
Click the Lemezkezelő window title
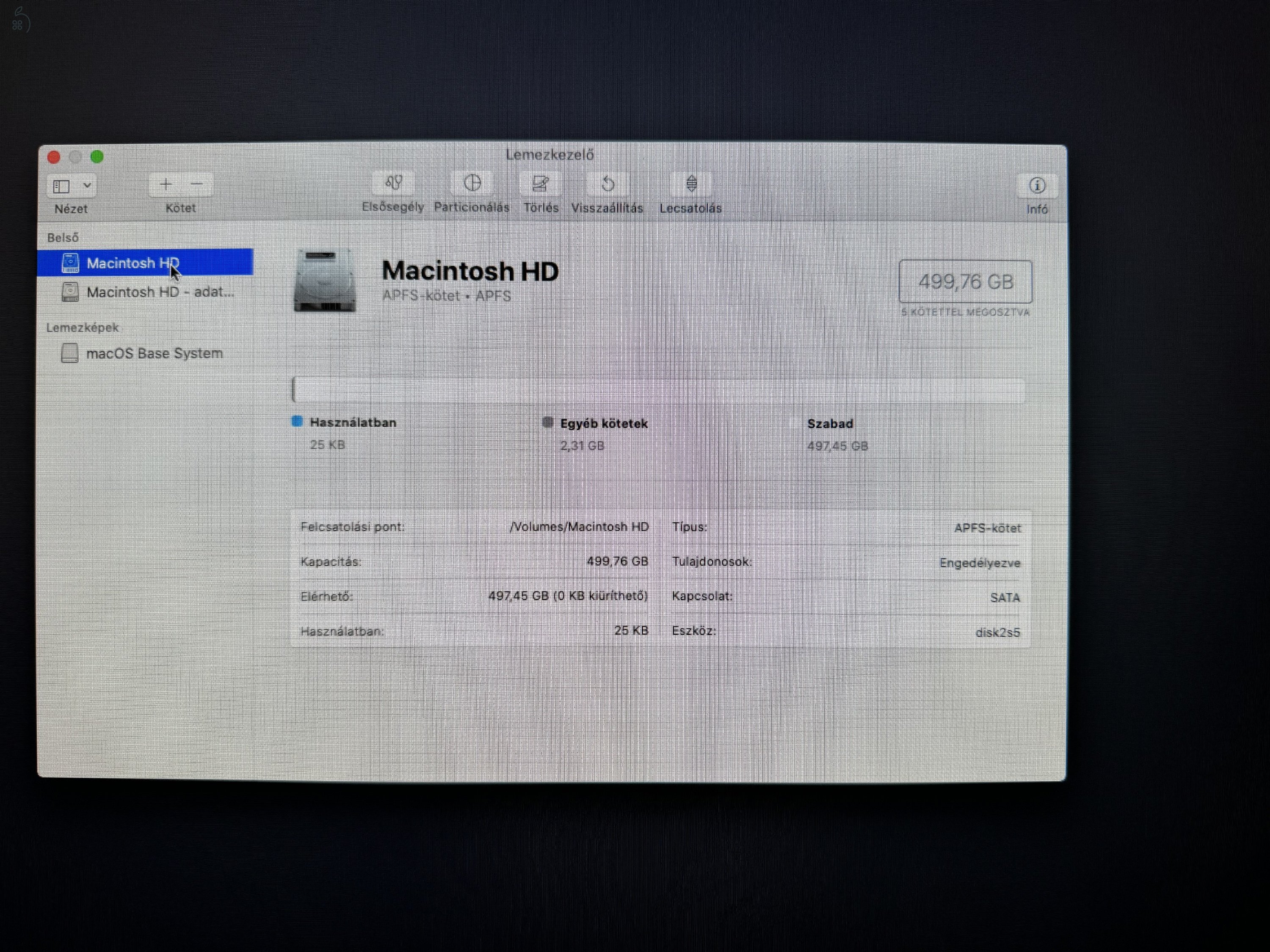(x=549, y=154)
